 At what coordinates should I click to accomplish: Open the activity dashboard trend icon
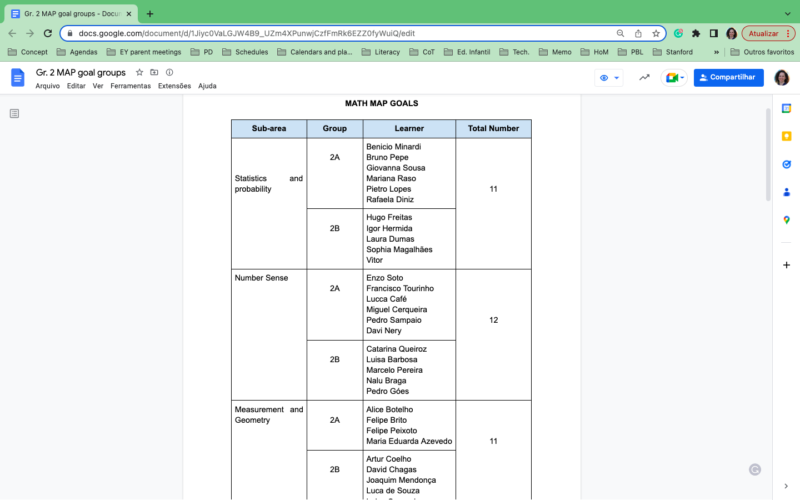click(x=644, y=78)
